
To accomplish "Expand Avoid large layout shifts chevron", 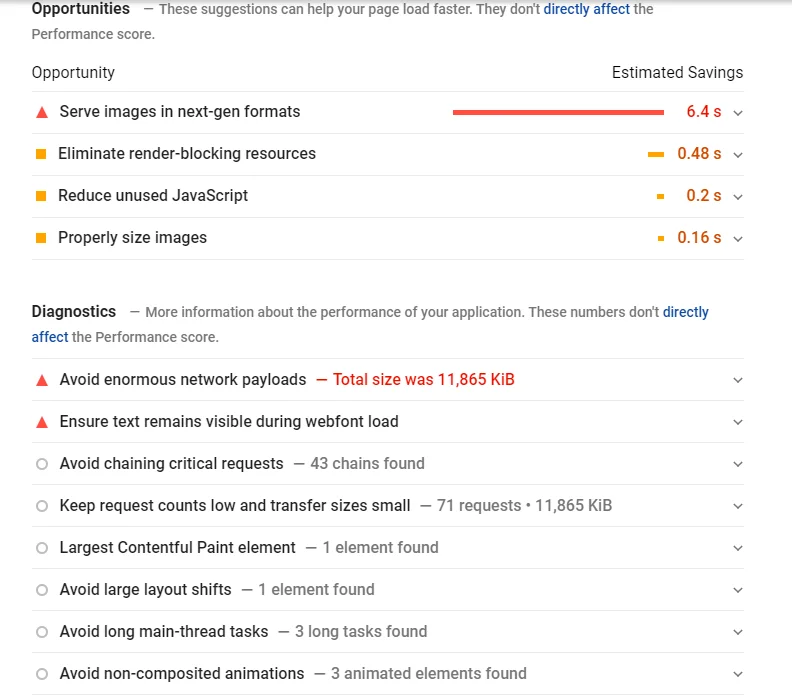I will coord(738,590).
